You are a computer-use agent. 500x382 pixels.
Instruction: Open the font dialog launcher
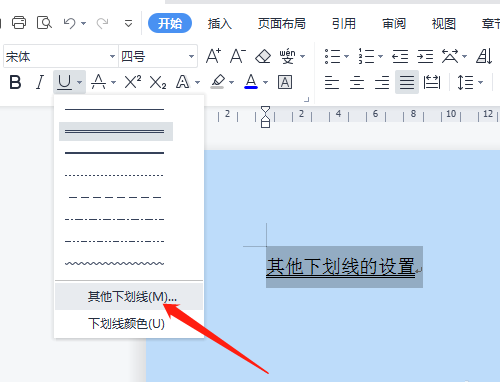(307, 100)
